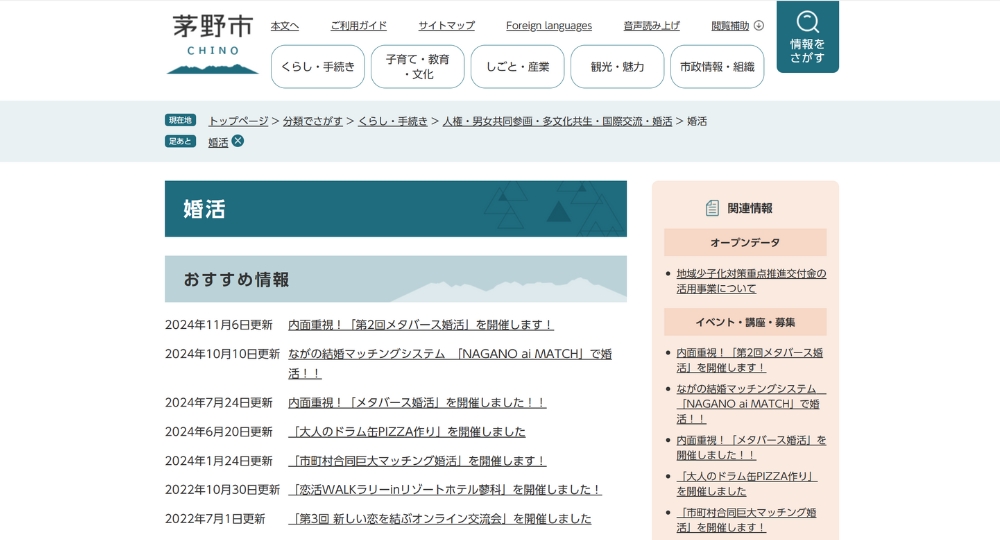Click the Chino city logo
The width and height of the screenshot is (1000, 540).
point(212,44)
